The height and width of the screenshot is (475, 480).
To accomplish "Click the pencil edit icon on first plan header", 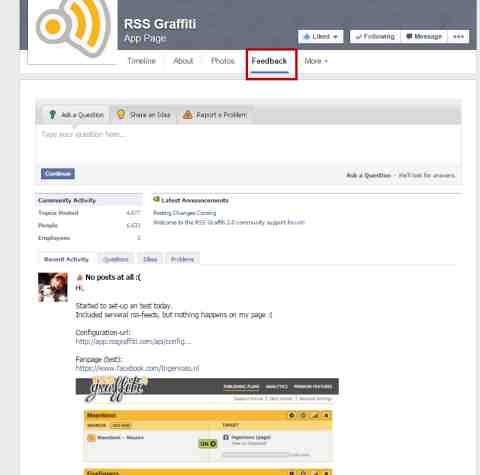I will 315,415.
